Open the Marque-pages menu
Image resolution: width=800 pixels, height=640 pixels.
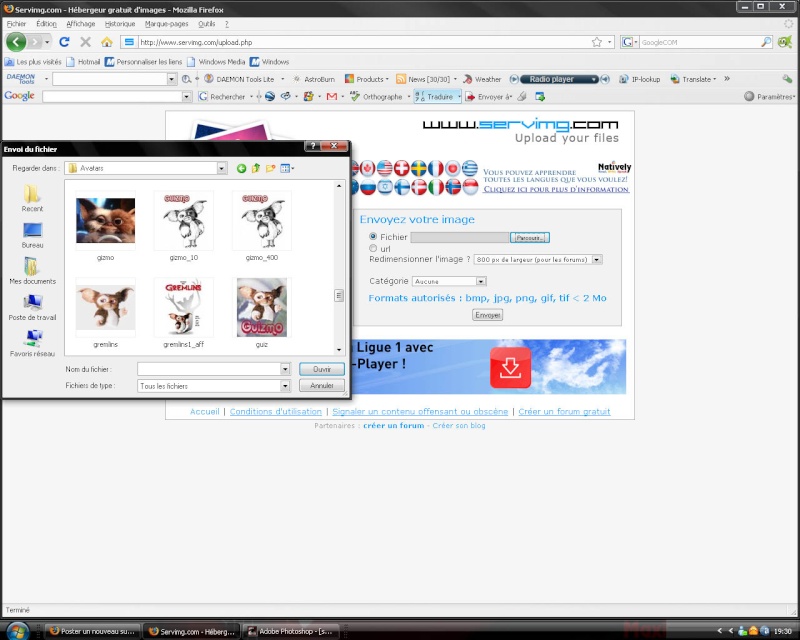[166, 24]
